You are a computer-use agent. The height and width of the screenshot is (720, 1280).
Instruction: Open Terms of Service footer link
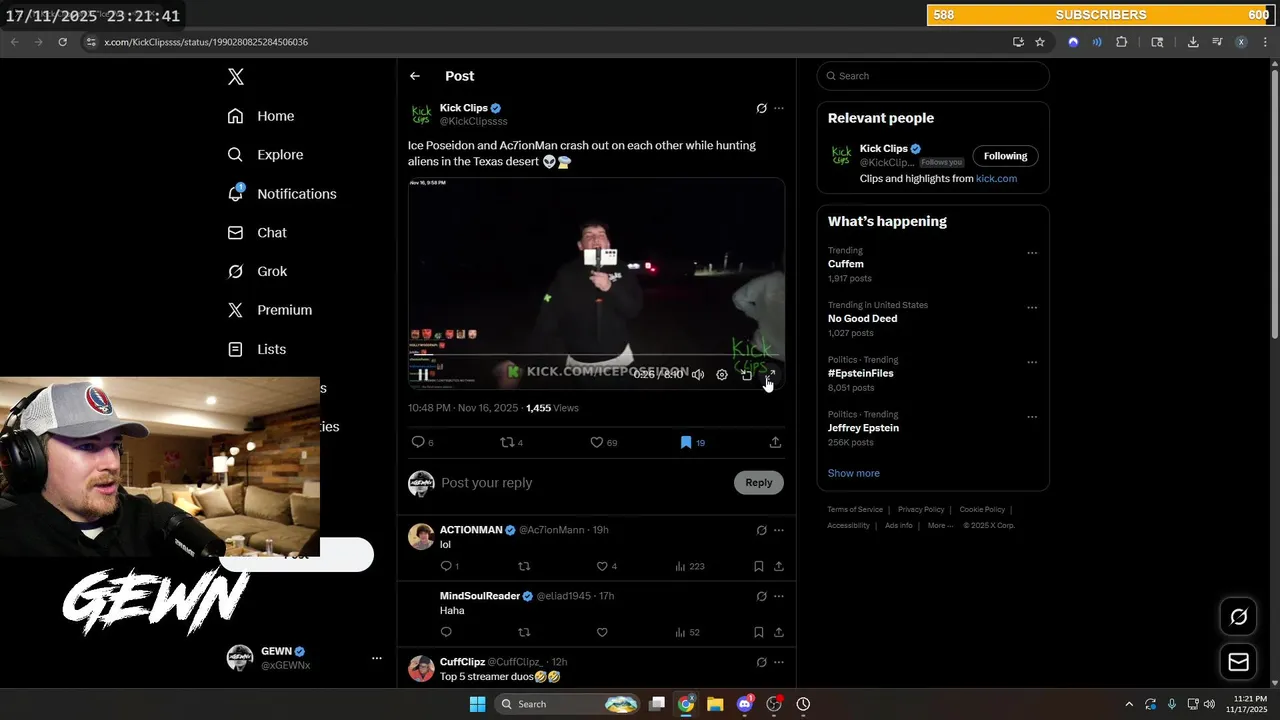click(x=855, y=510)
